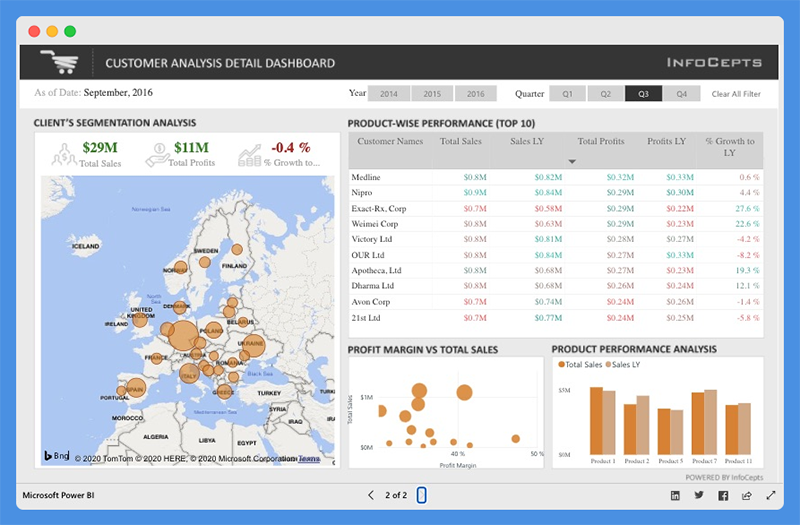Share the report on LinkedIn

(675, 495)
